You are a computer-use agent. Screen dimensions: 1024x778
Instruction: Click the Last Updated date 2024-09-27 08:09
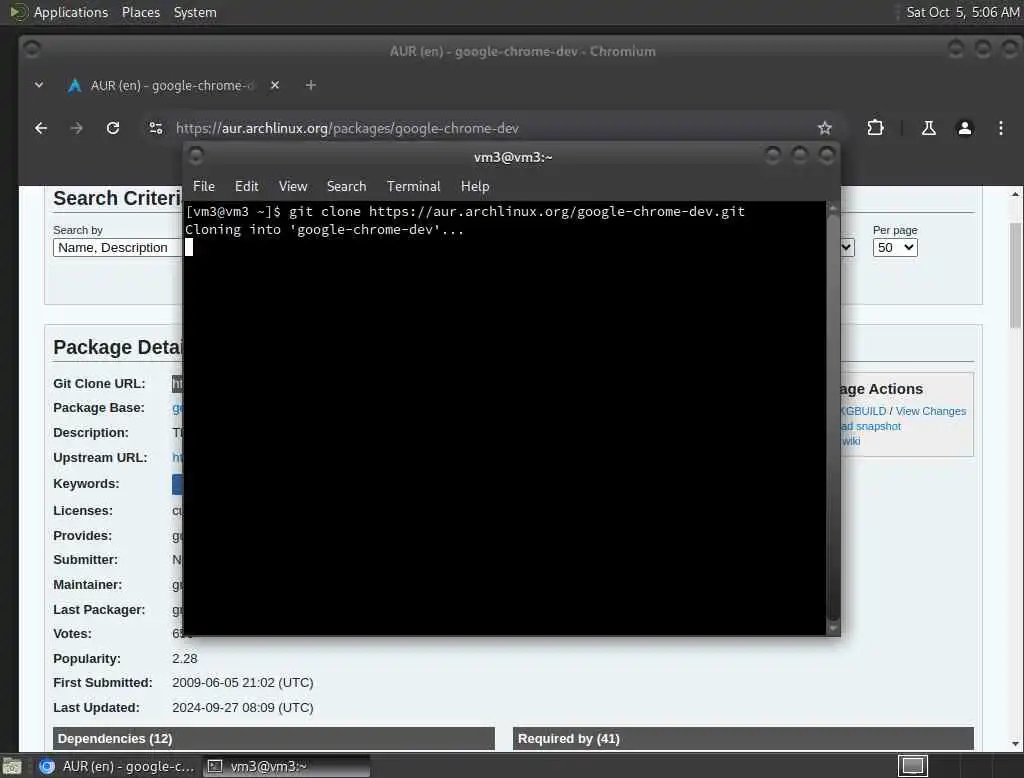pos(243,707)
